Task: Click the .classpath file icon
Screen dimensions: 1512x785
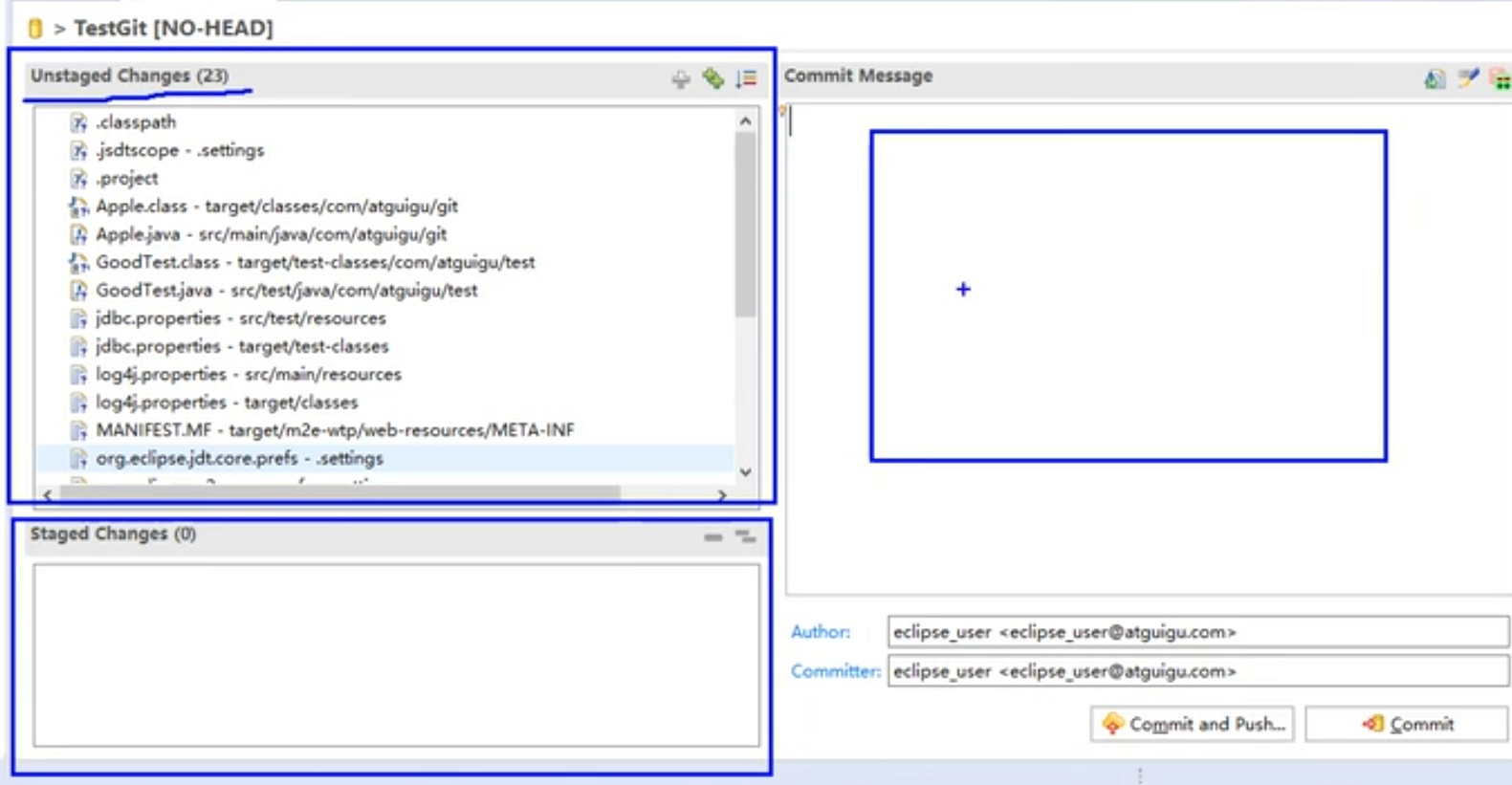Action: [x=78, y=122]
